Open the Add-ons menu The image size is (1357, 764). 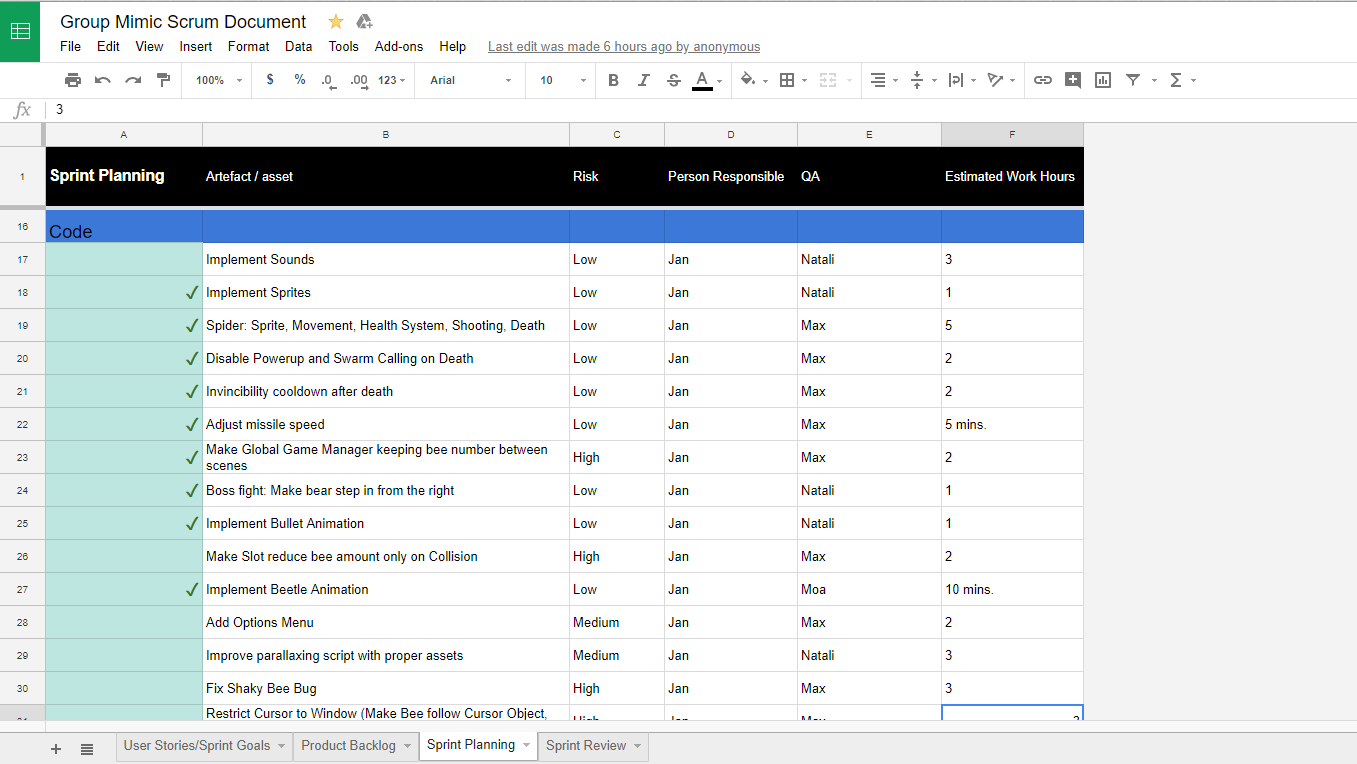coord(399,46)
